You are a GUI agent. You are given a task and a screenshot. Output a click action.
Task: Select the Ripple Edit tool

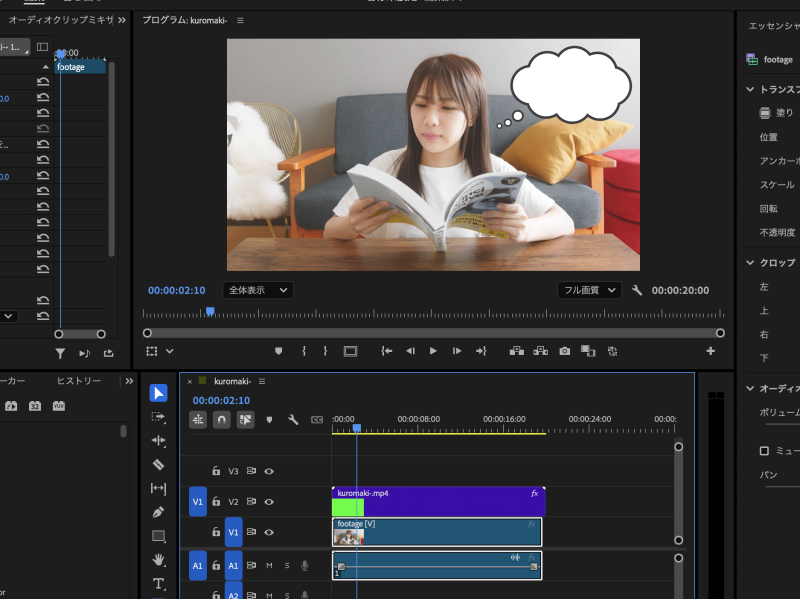coord(158,441)
